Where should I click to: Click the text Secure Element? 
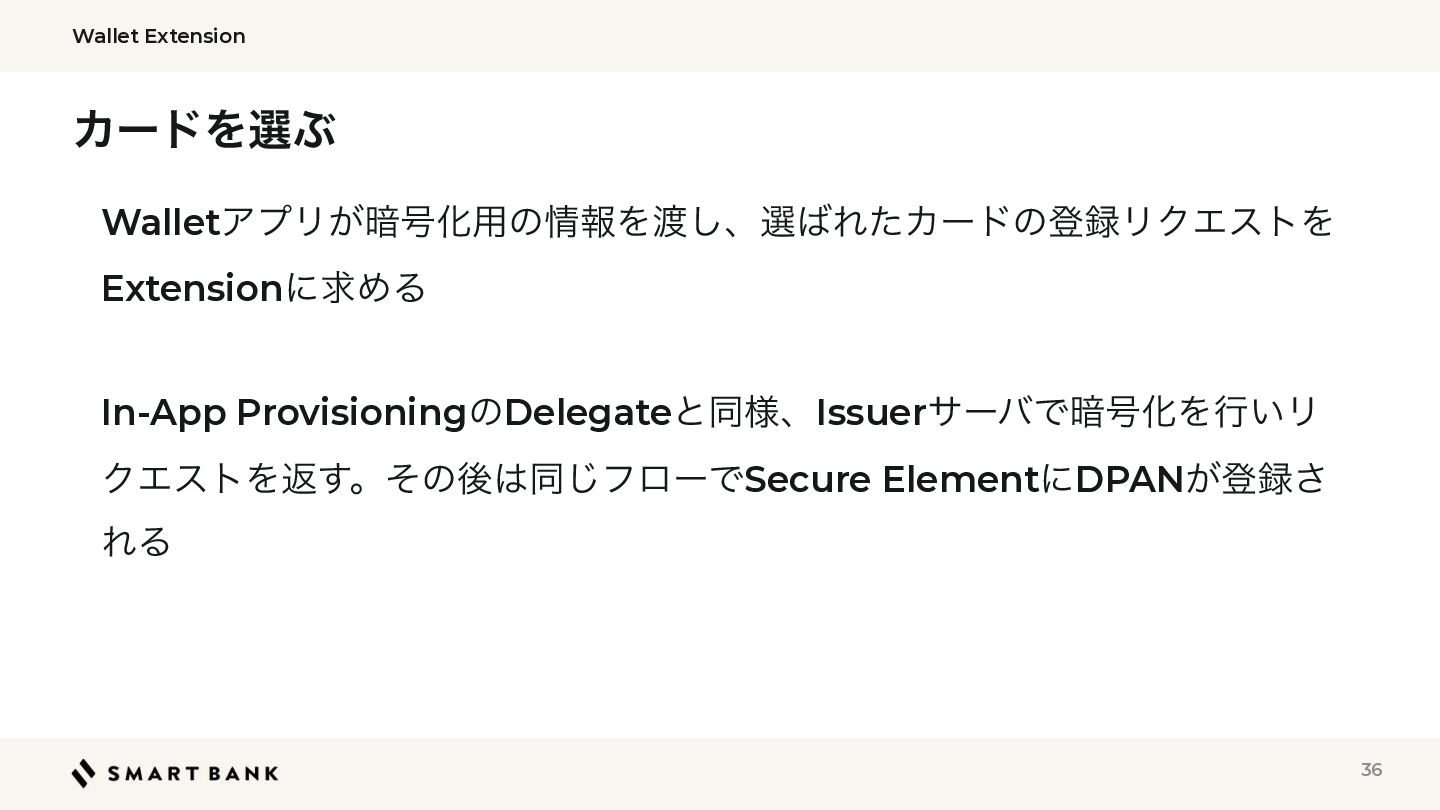[892, 479]
